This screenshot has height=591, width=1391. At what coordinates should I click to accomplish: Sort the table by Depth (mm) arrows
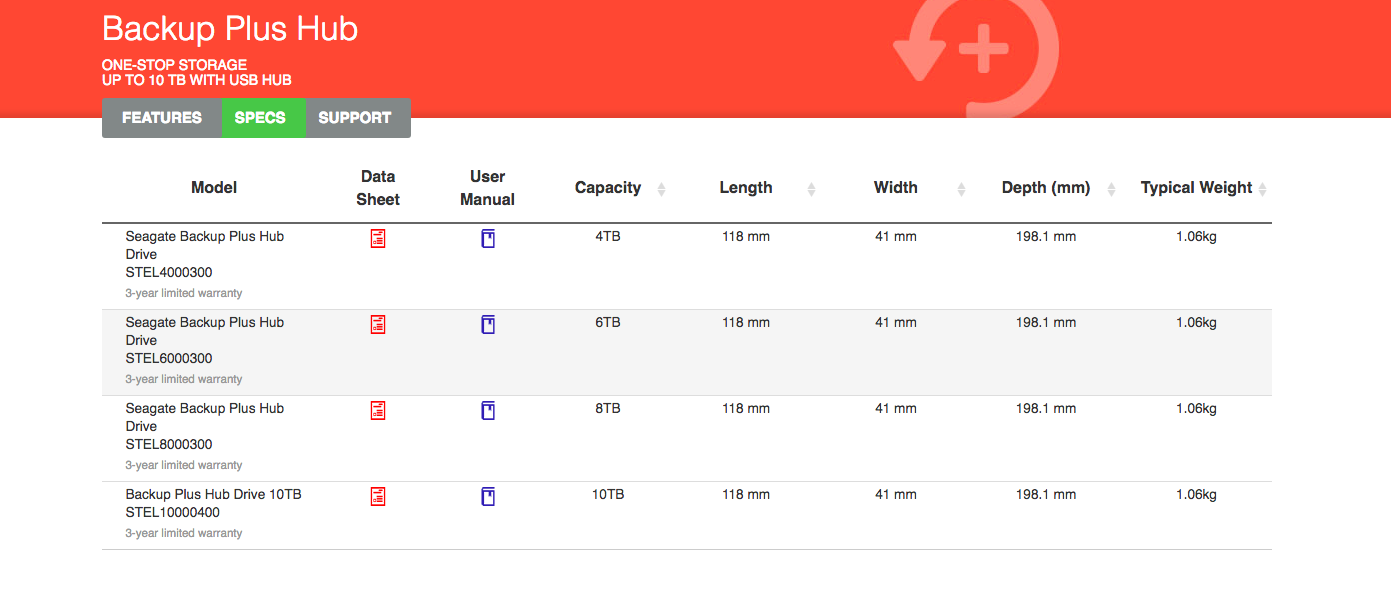1111,189
